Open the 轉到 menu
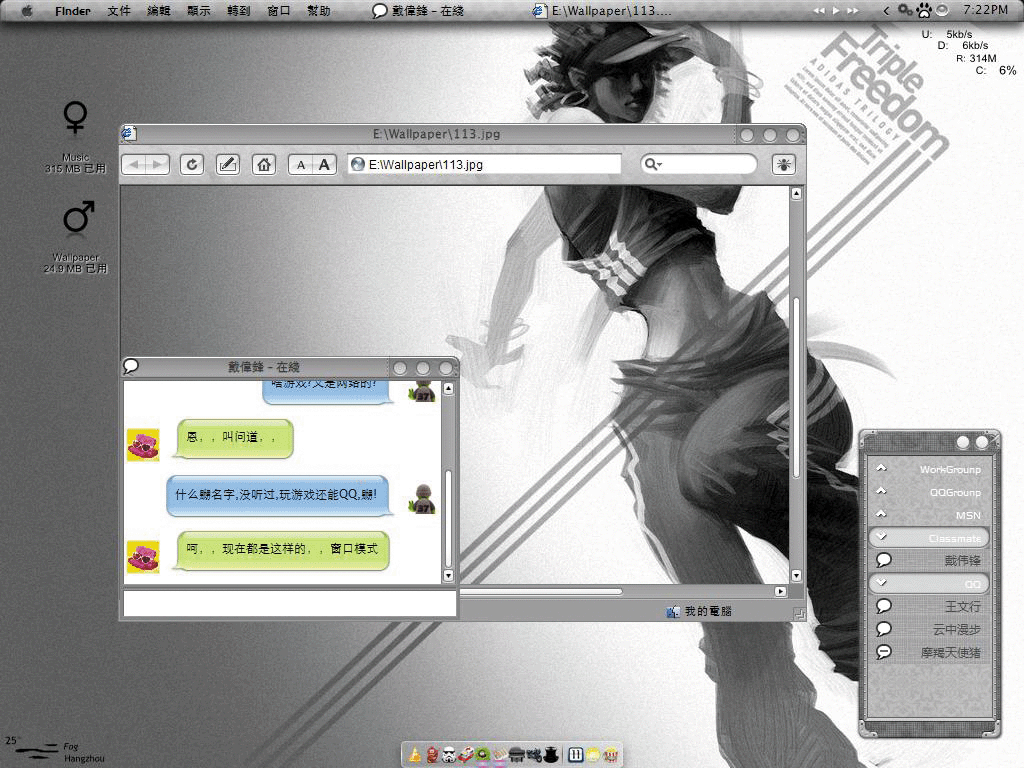Image resolution: width=1024 pixels, height=768 pixels. pyautogui.click(x=238, y=11)
